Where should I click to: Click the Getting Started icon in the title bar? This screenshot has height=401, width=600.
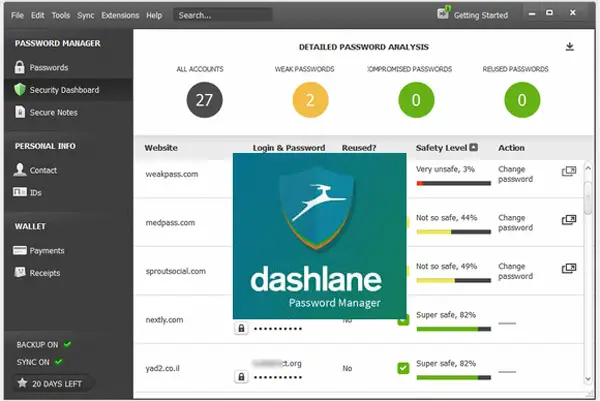point(443,13)
